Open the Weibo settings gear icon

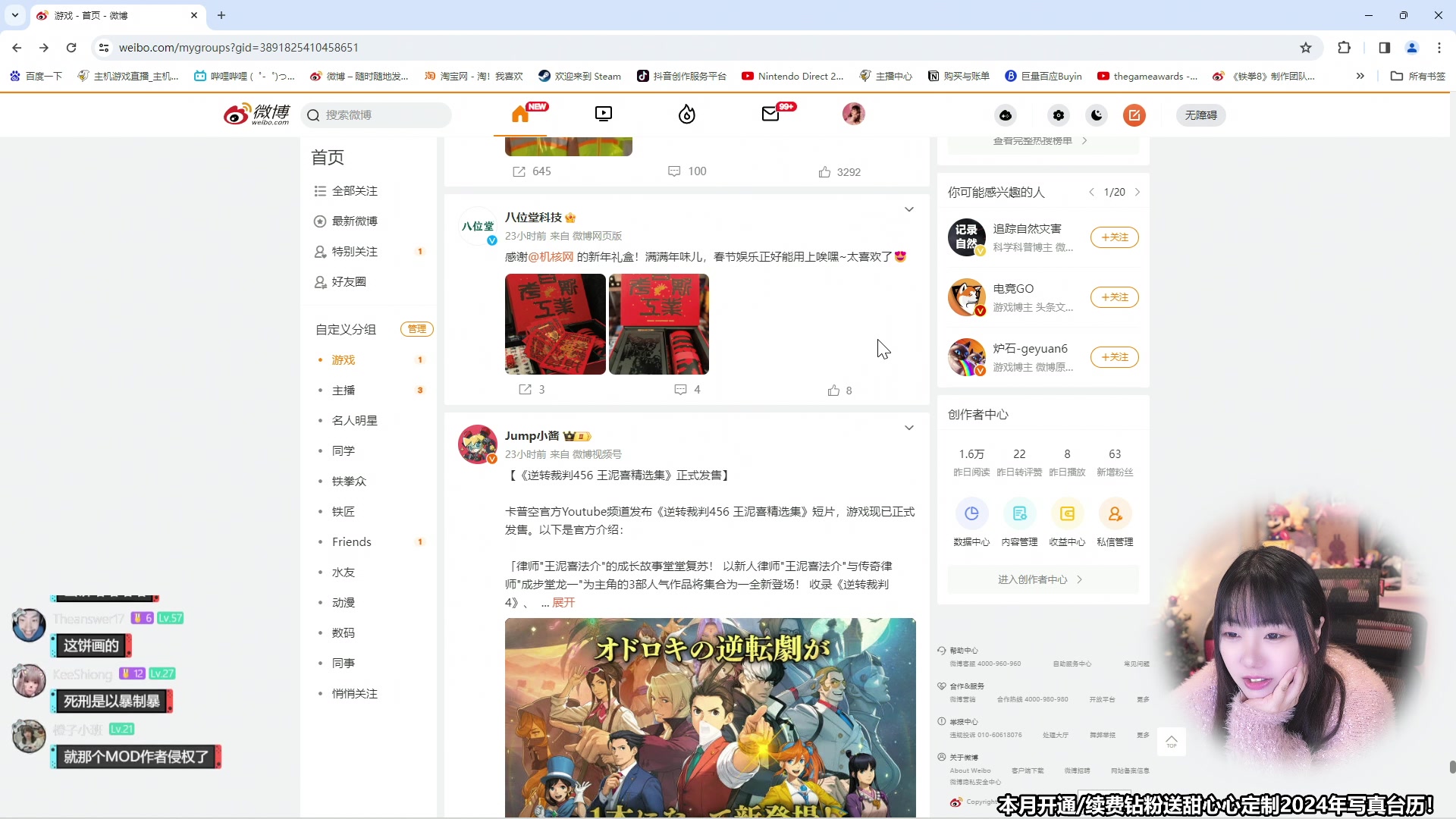click(x=1058, y=115)
